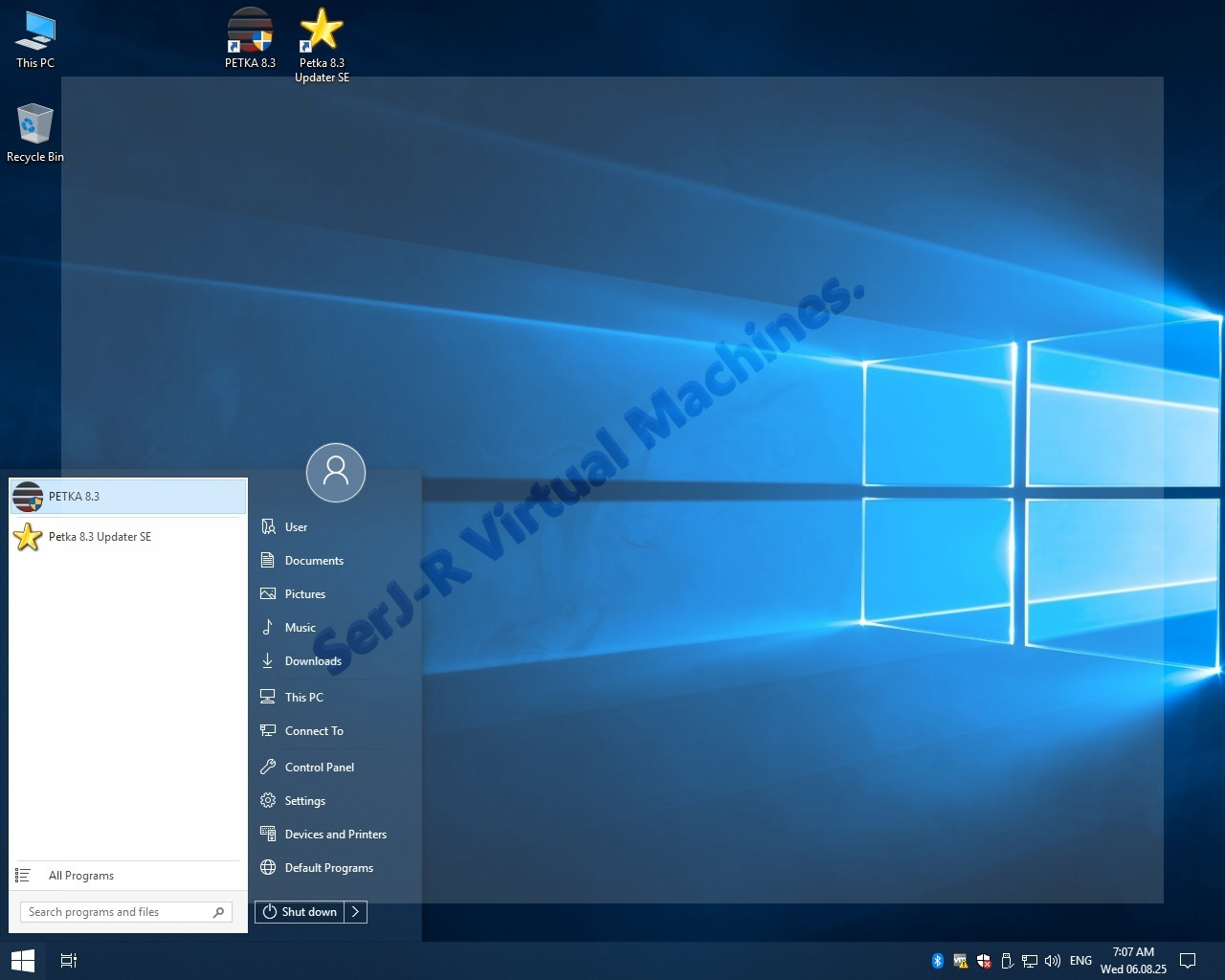Viewport: 1225px width, 980px height.
Task: Click the user account avatar picture
Action: tap(336, 472)
